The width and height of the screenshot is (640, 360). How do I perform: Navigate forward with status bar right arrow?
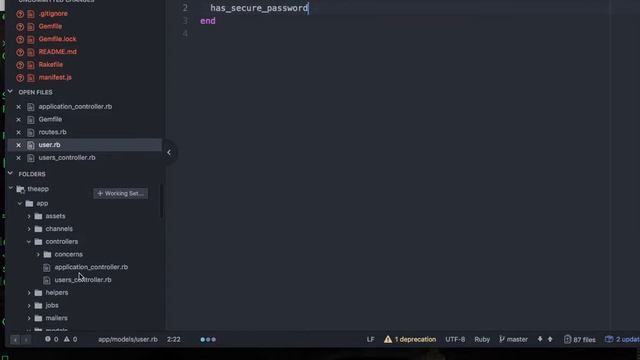pyautogui.click(x=25, y=340)
